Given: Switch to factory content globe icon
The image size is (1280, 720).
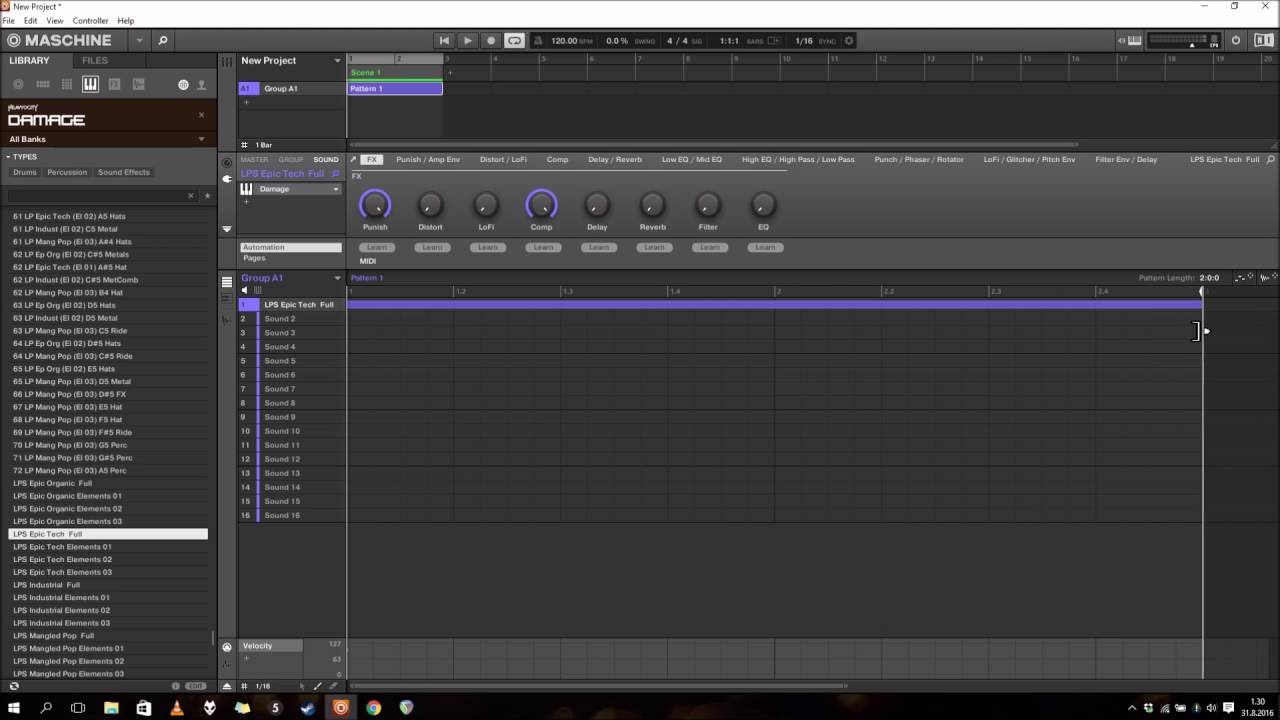Looking at the screenshot, I should [x=183, y=85].
